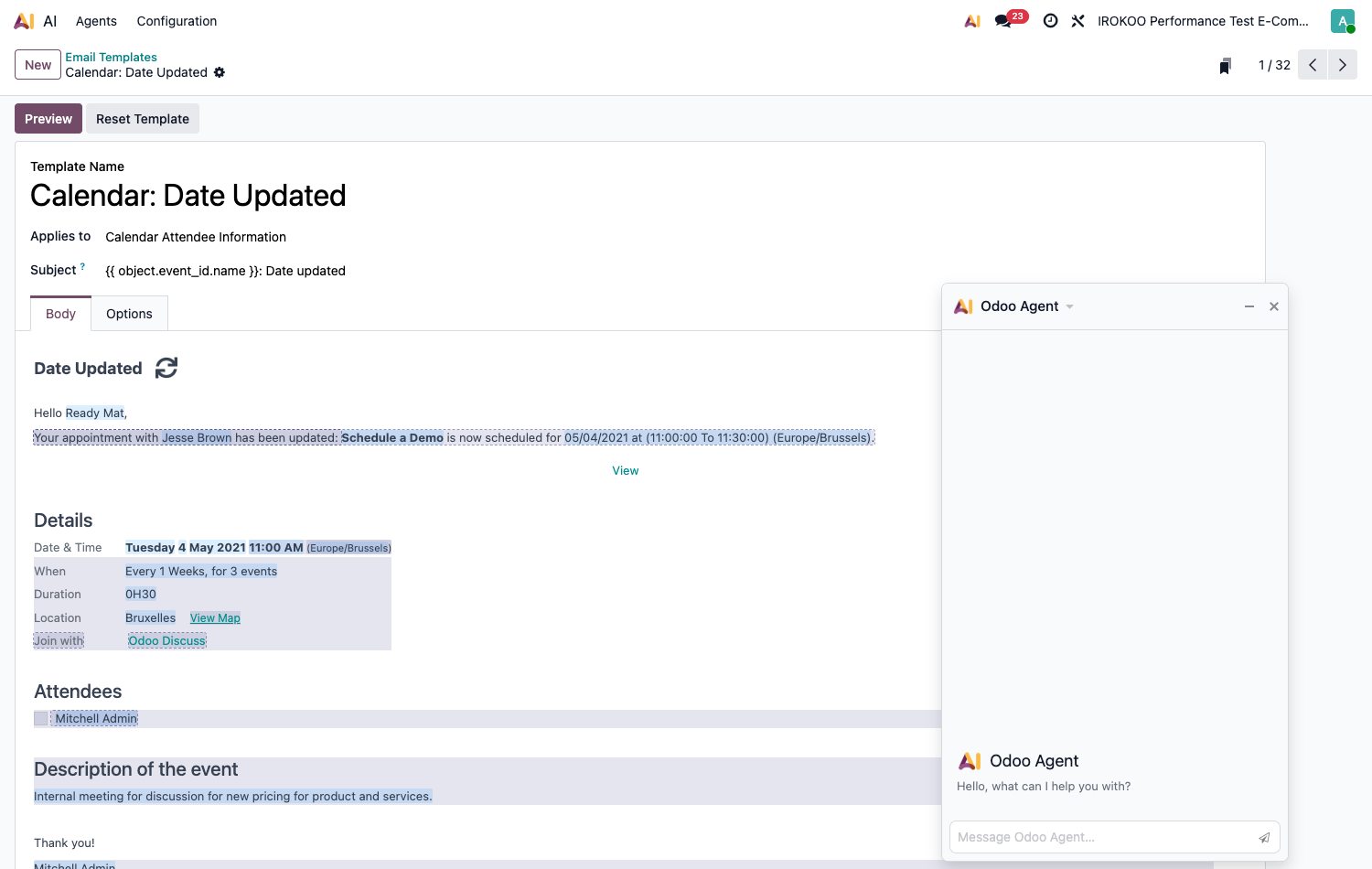The width and height of the screenshot is (1372, 869).
Task: Click the 0H30 duration value
Action: click(141, 595)
